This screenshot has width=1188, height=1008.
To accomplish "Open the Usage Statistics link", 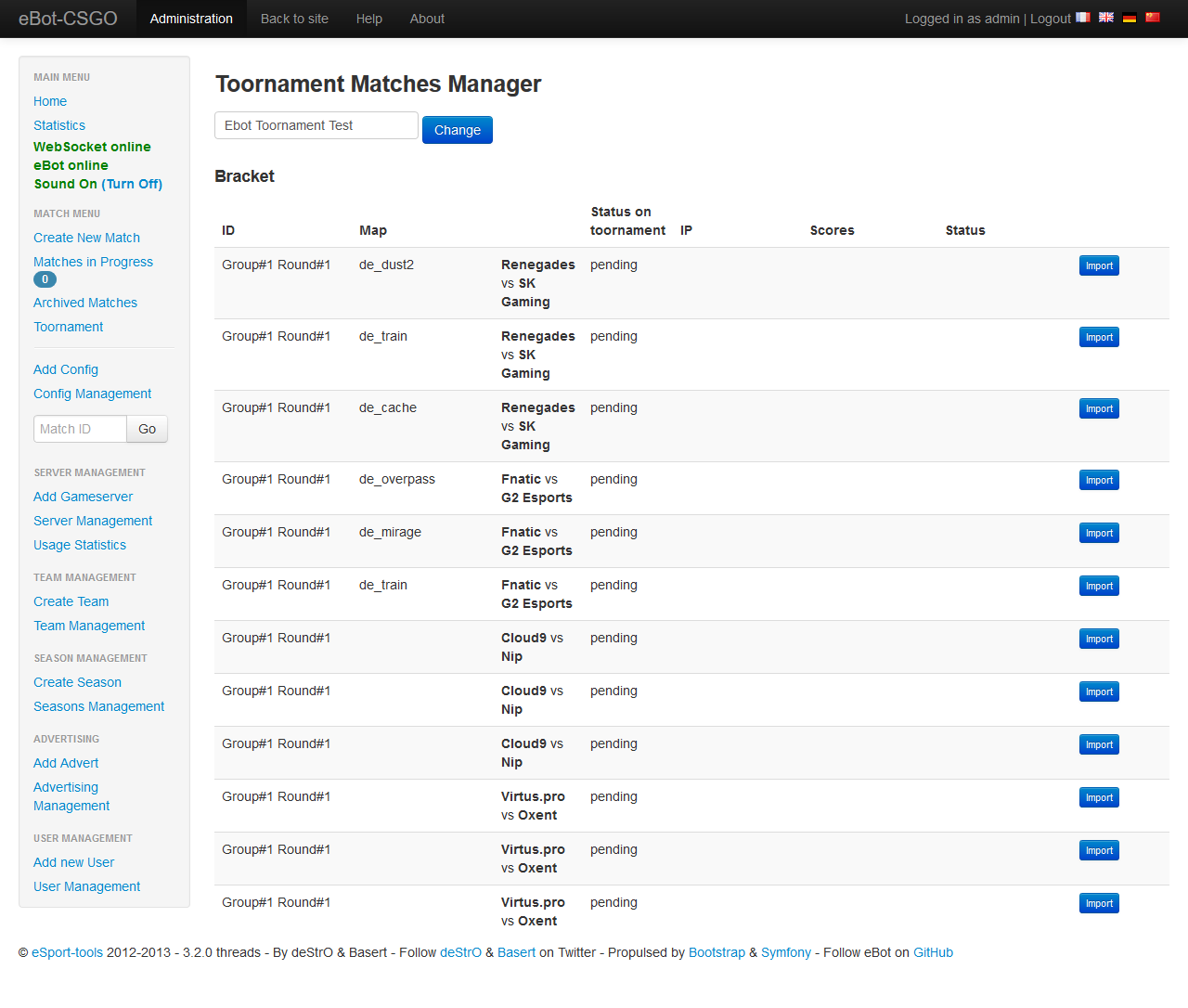I will [x=80, y=545].
